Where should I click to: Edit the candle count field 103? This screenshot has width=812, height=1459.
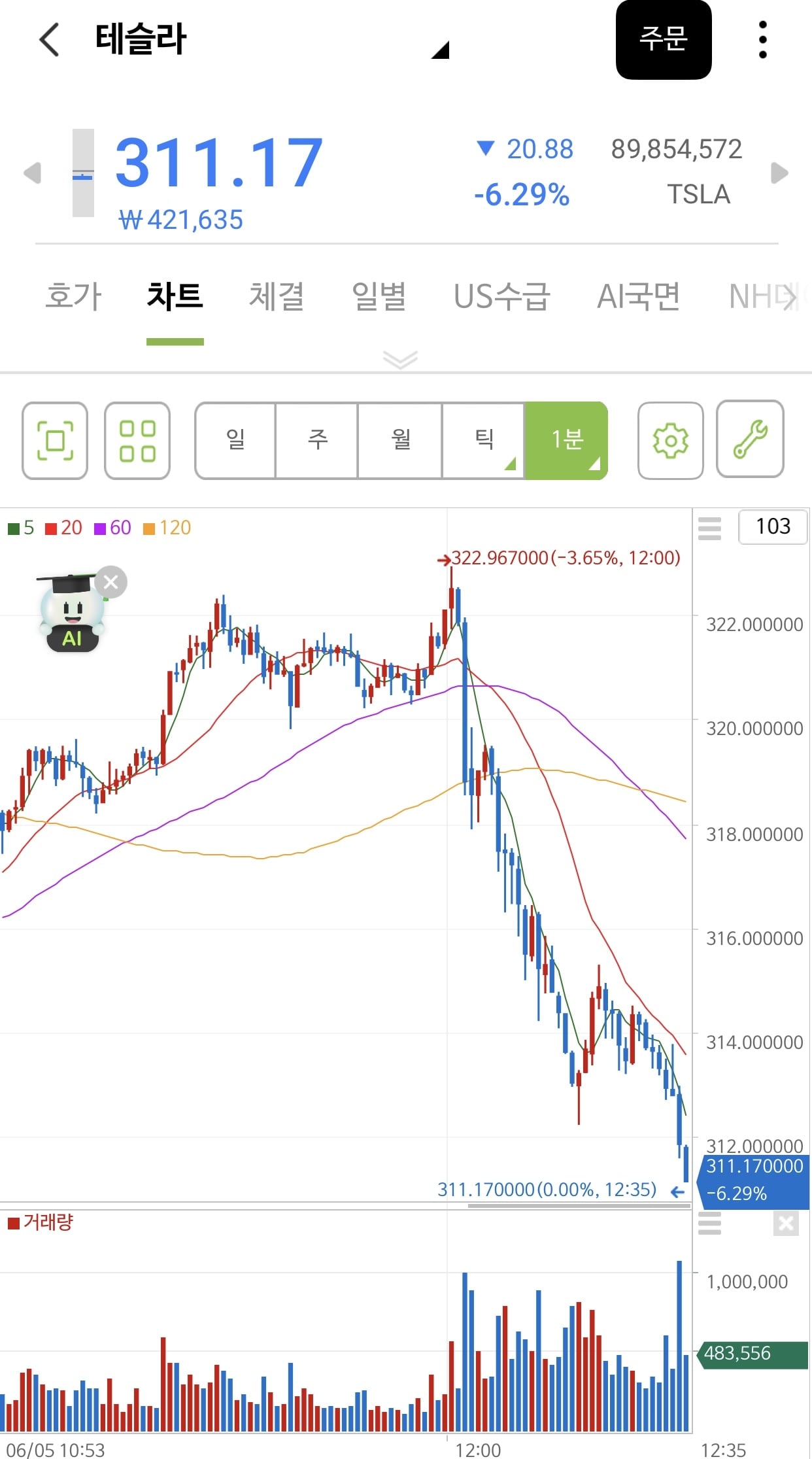click(x=773, y=526)
